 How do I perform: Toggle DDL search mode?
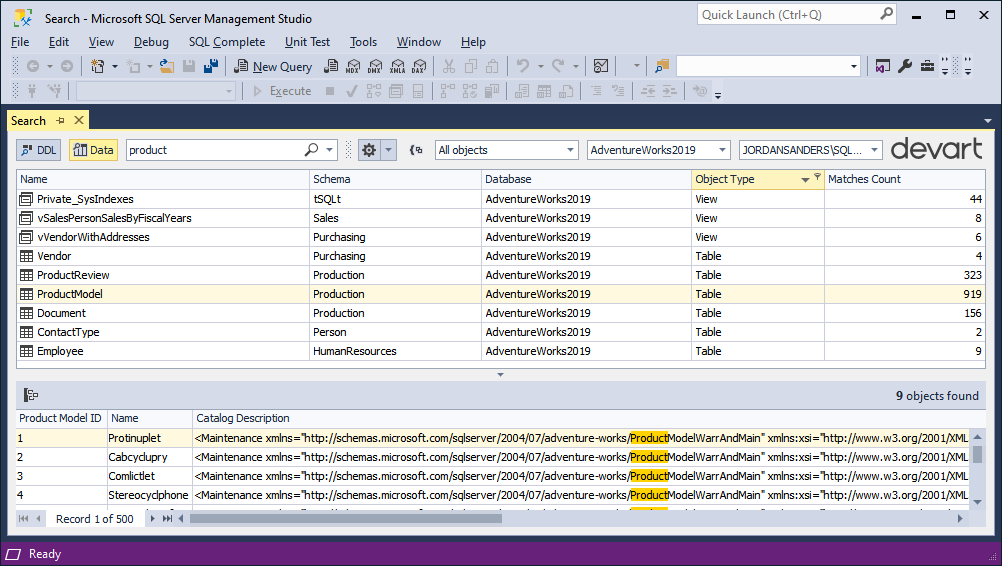39,150
